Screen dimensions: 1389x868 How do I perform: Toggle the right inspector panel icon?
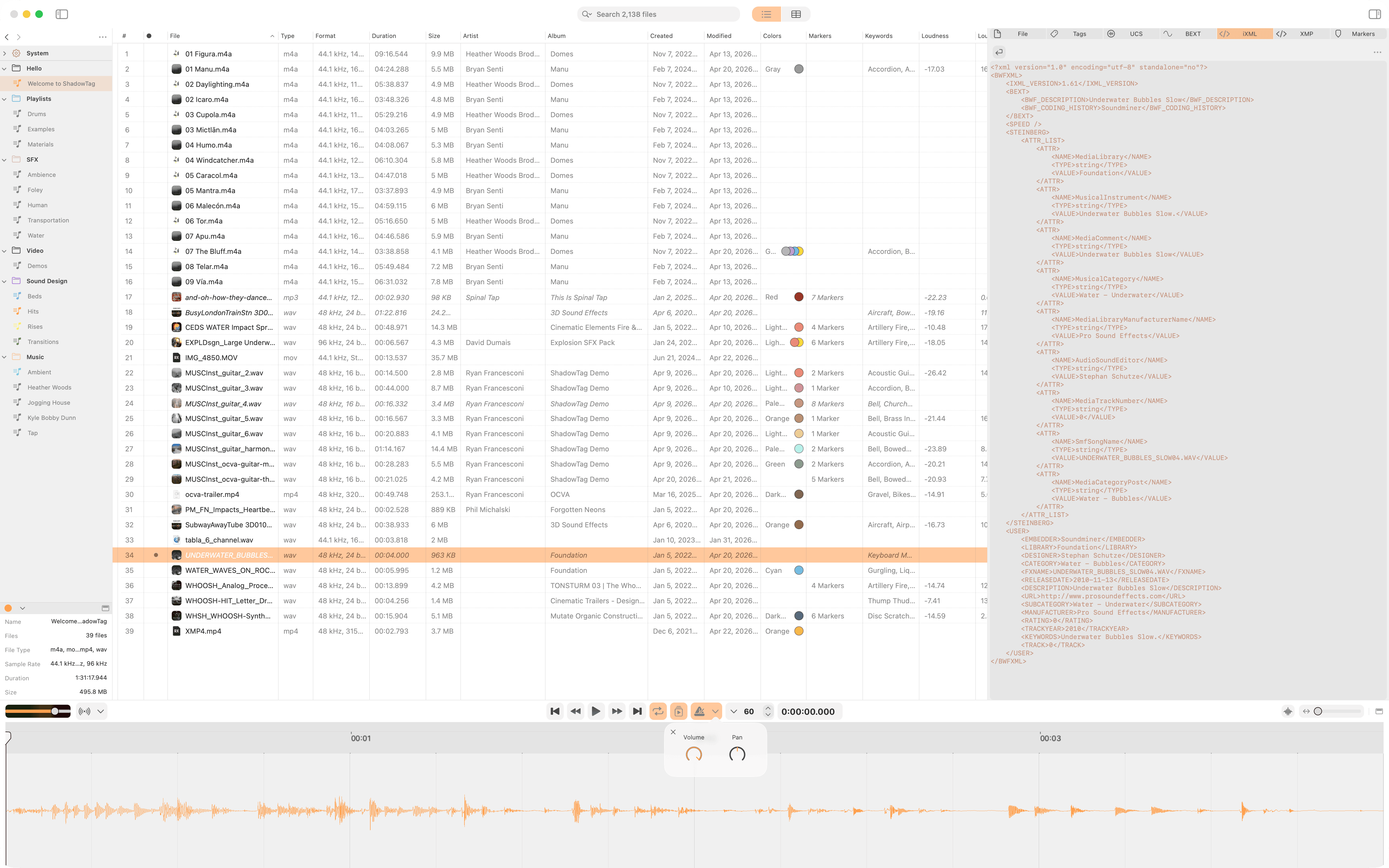pyautogui.click(x=1374, y=14)
